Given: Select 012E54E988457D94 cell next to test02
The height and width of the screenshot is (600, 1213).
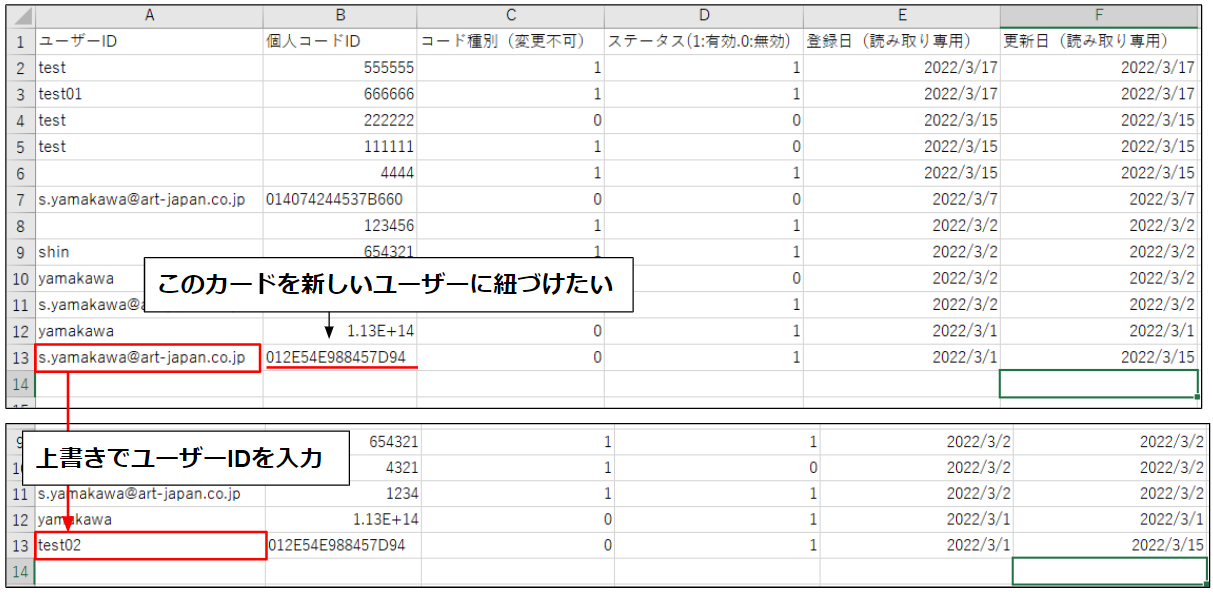Looking at the screenshot, I should [x=344, y=545].
